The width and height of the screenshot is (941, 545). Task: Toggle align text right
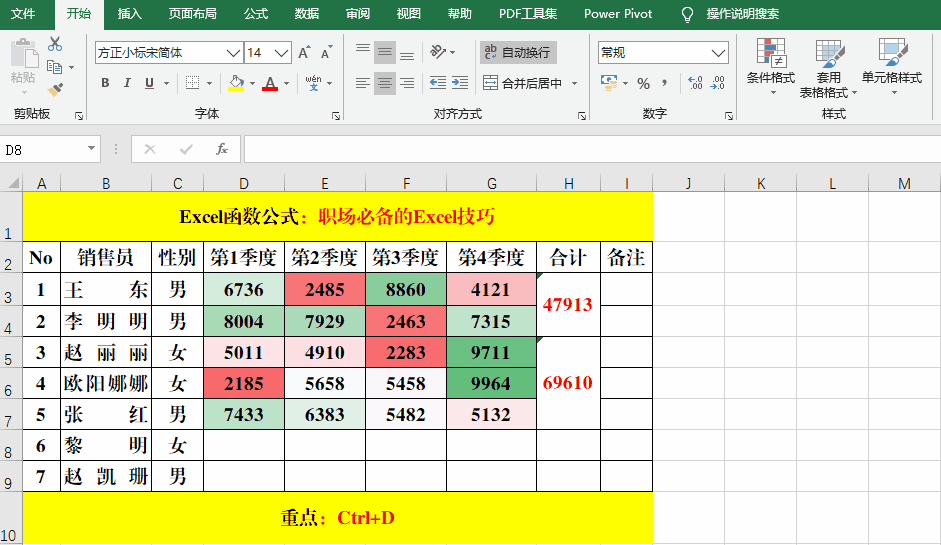click(407, 83)
